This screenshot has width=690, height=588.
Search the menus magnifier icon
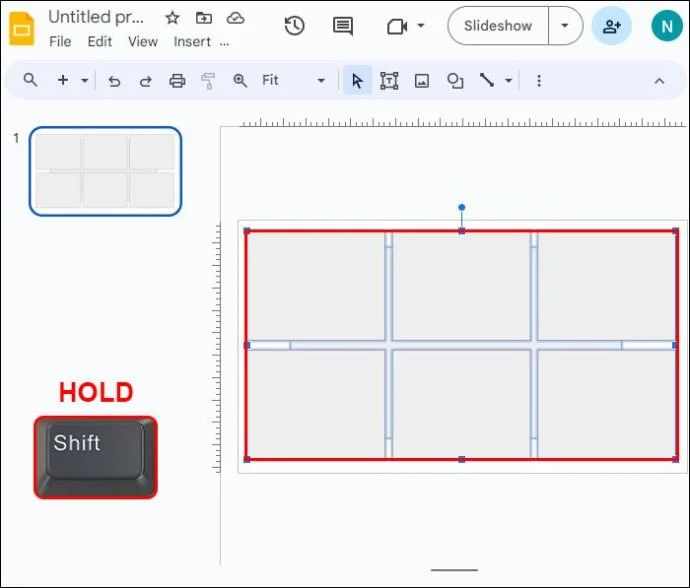coord(30,80)
